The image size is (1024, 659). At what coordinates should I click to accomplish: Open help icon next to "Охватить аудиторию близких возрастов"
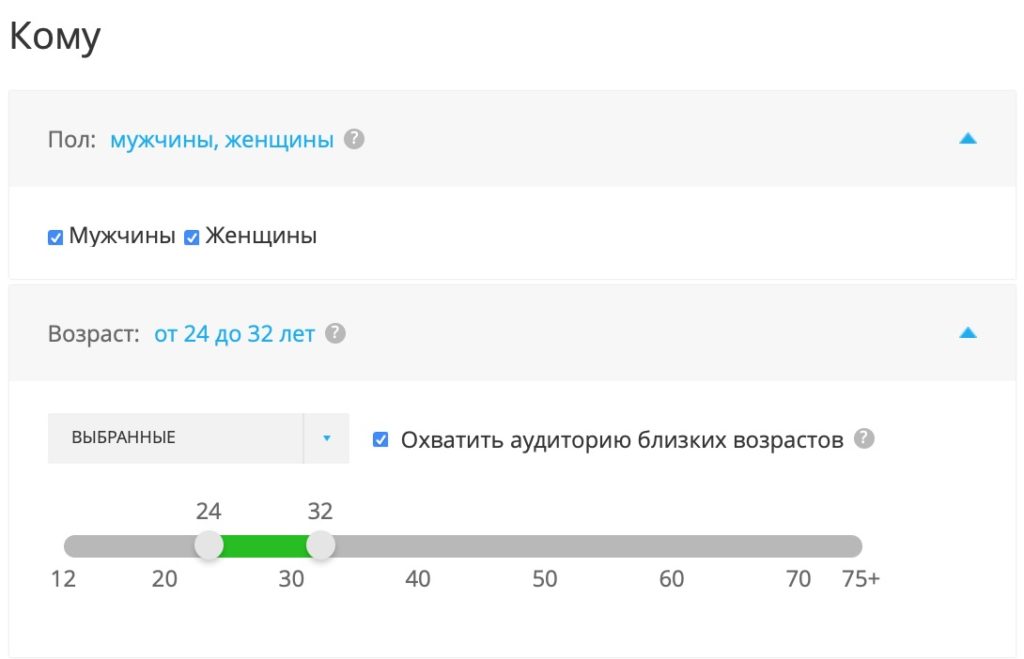tap(864, 436)
